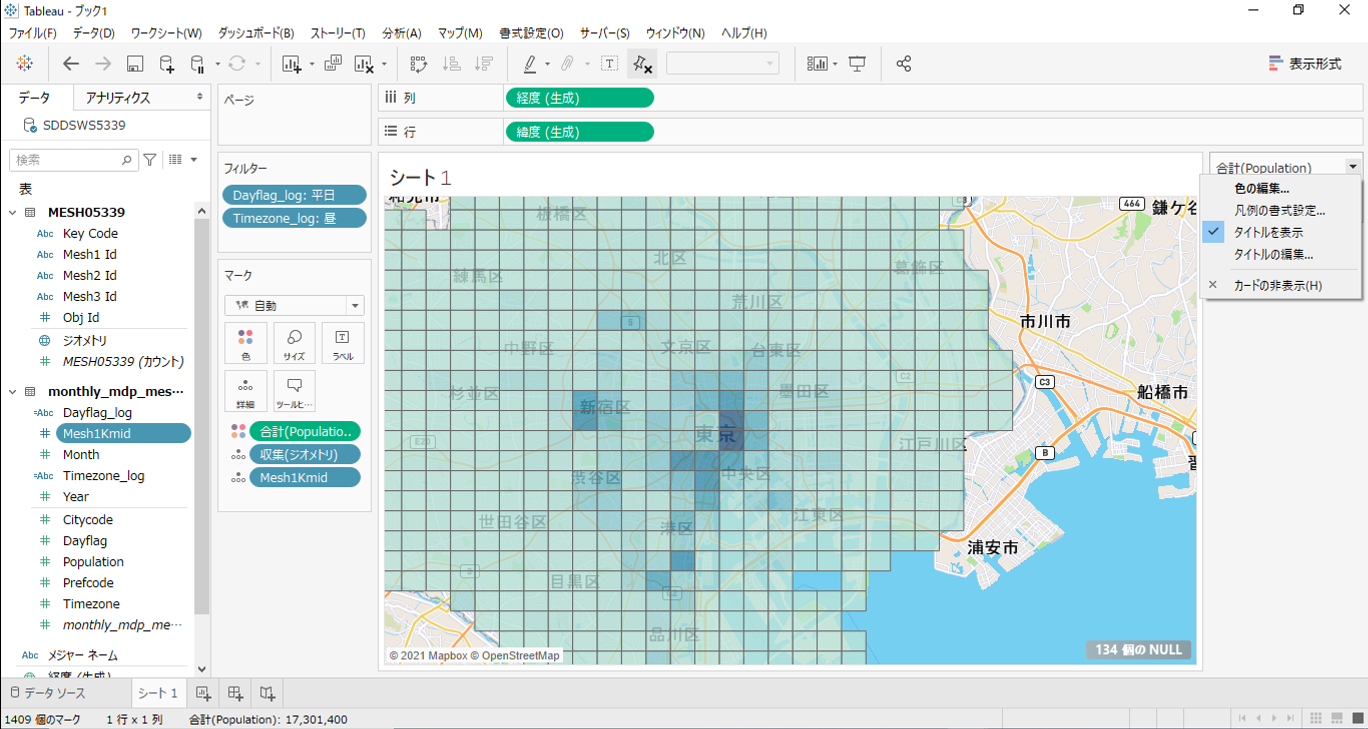The width and height of the screenshot is (1368, 729).
Task: Collapse the MESH05339 table in data pane
Action: [x=13, y=213]
